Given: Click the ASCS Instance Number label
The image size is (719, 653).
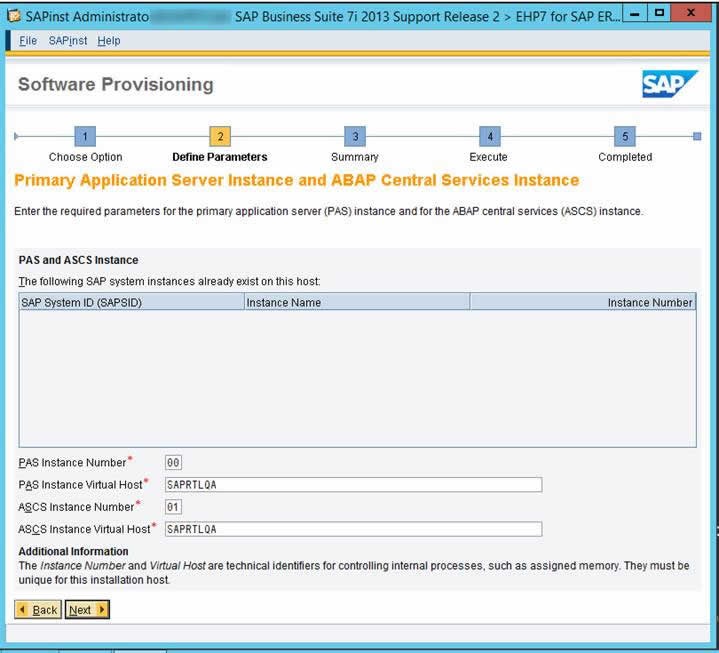Looking at the screenshot, I should pyautogui.click(x=76, y=507).
